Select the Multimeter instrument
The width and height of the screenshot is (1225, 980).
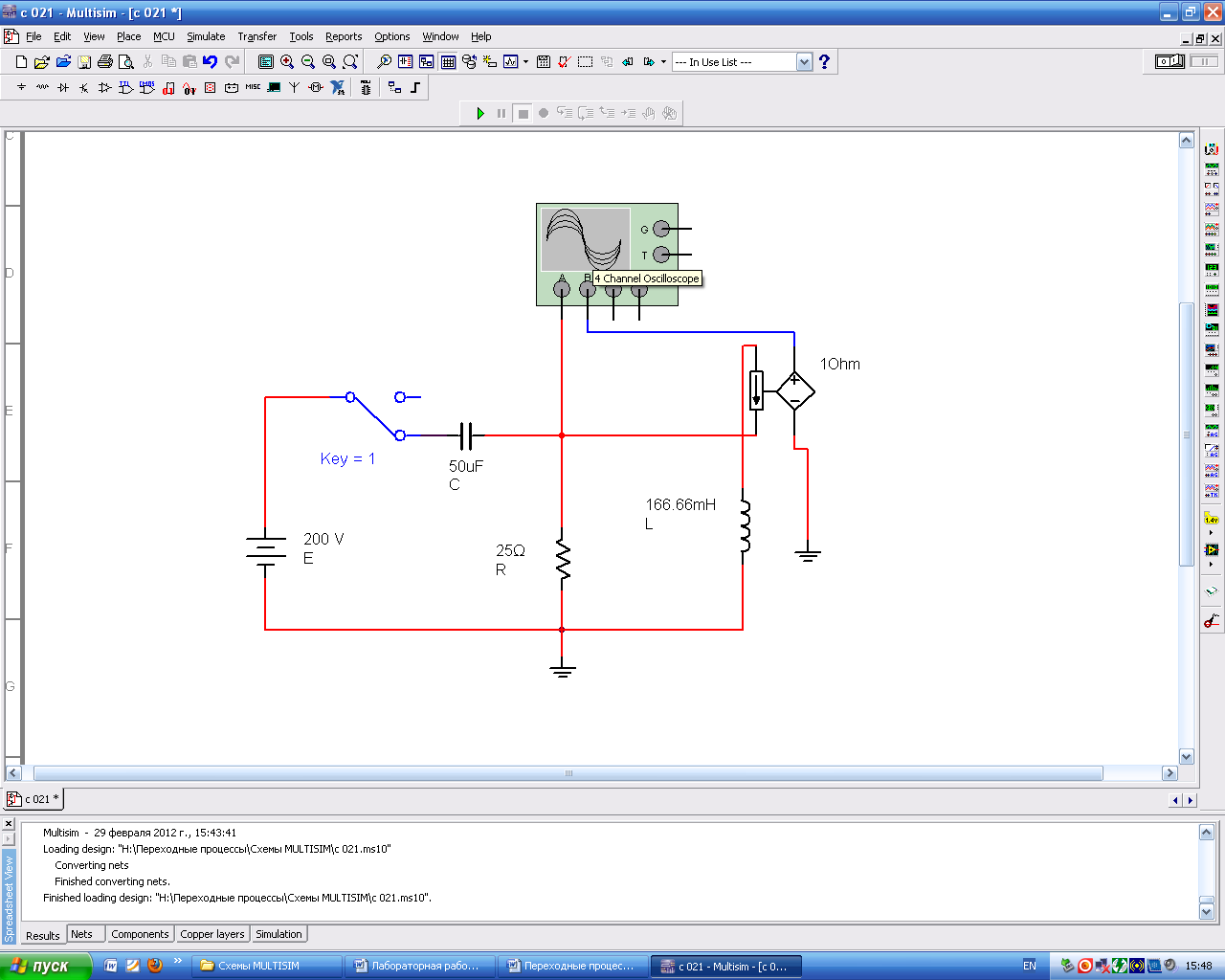(x=1212, y=148)
